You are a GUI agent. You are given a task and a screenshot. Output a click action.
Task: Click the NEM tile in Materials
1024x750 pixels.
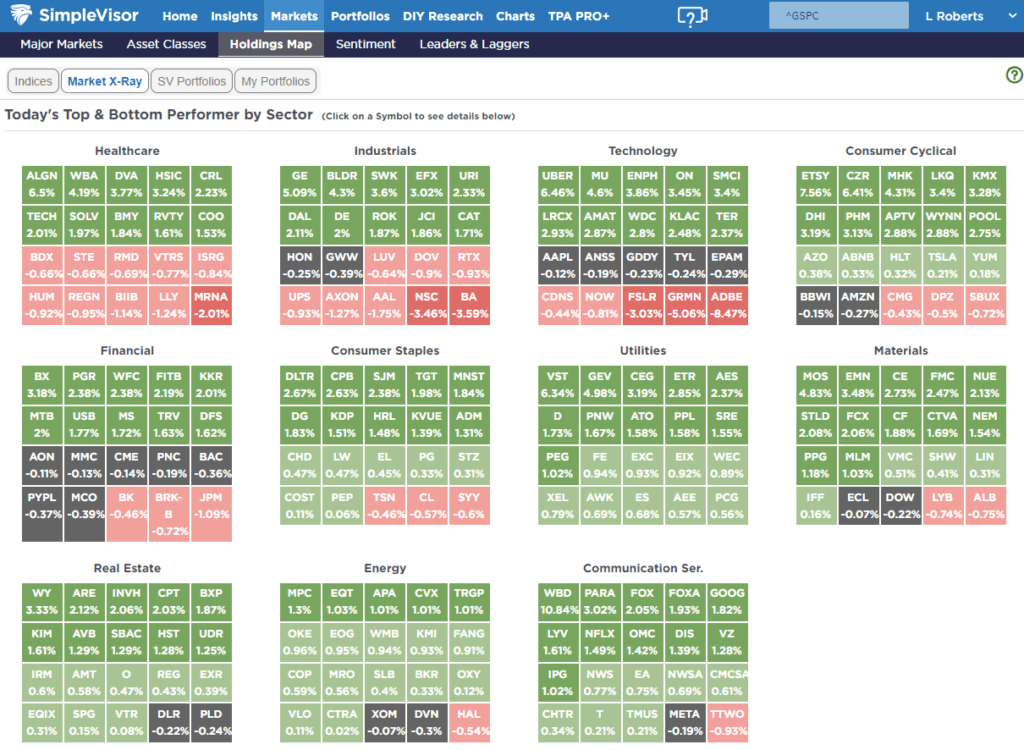pyautogui.click(x=985, y=425)
